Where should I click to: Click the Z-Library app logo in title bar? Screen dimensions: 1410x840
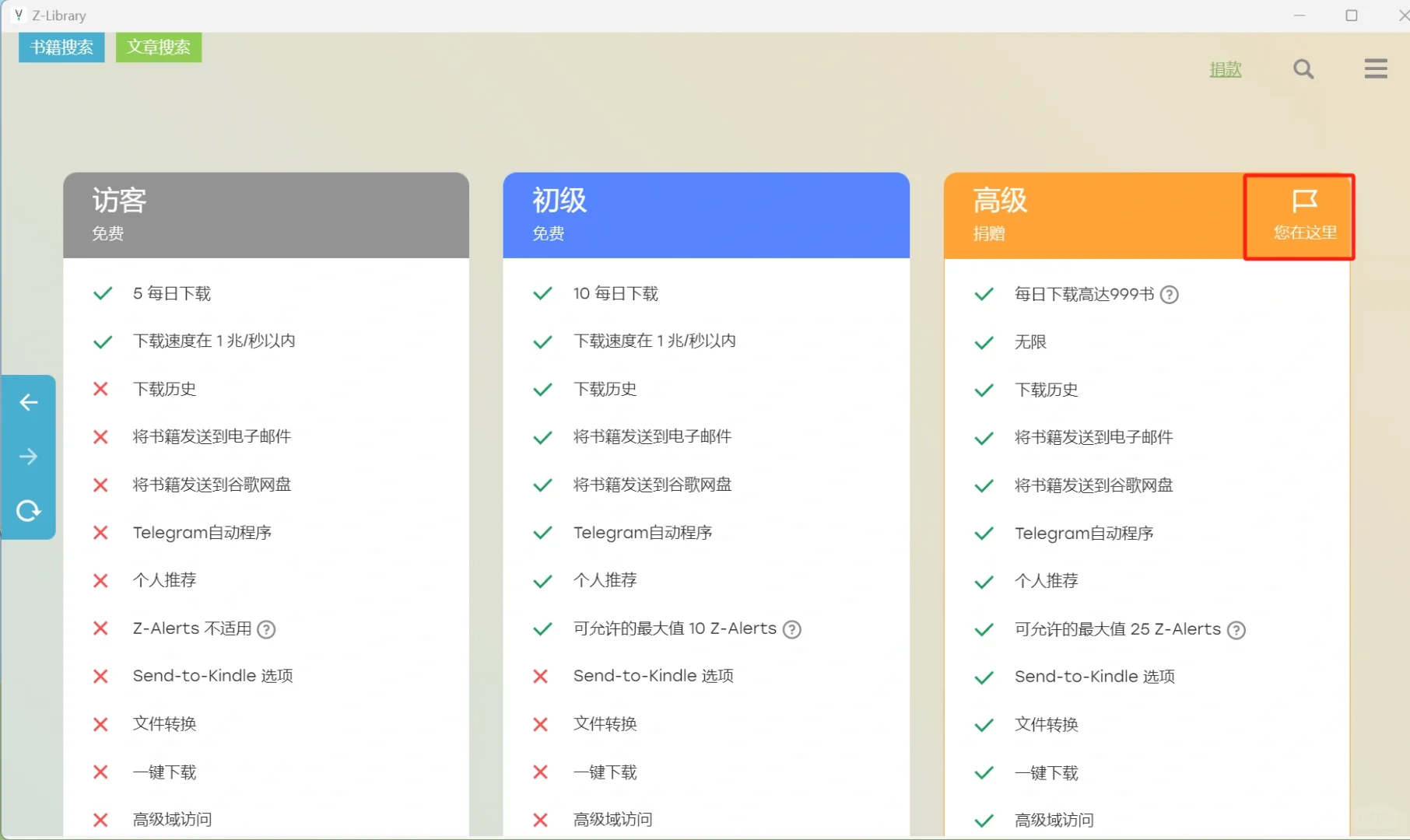pyautogui.click(x=19, y=15)
